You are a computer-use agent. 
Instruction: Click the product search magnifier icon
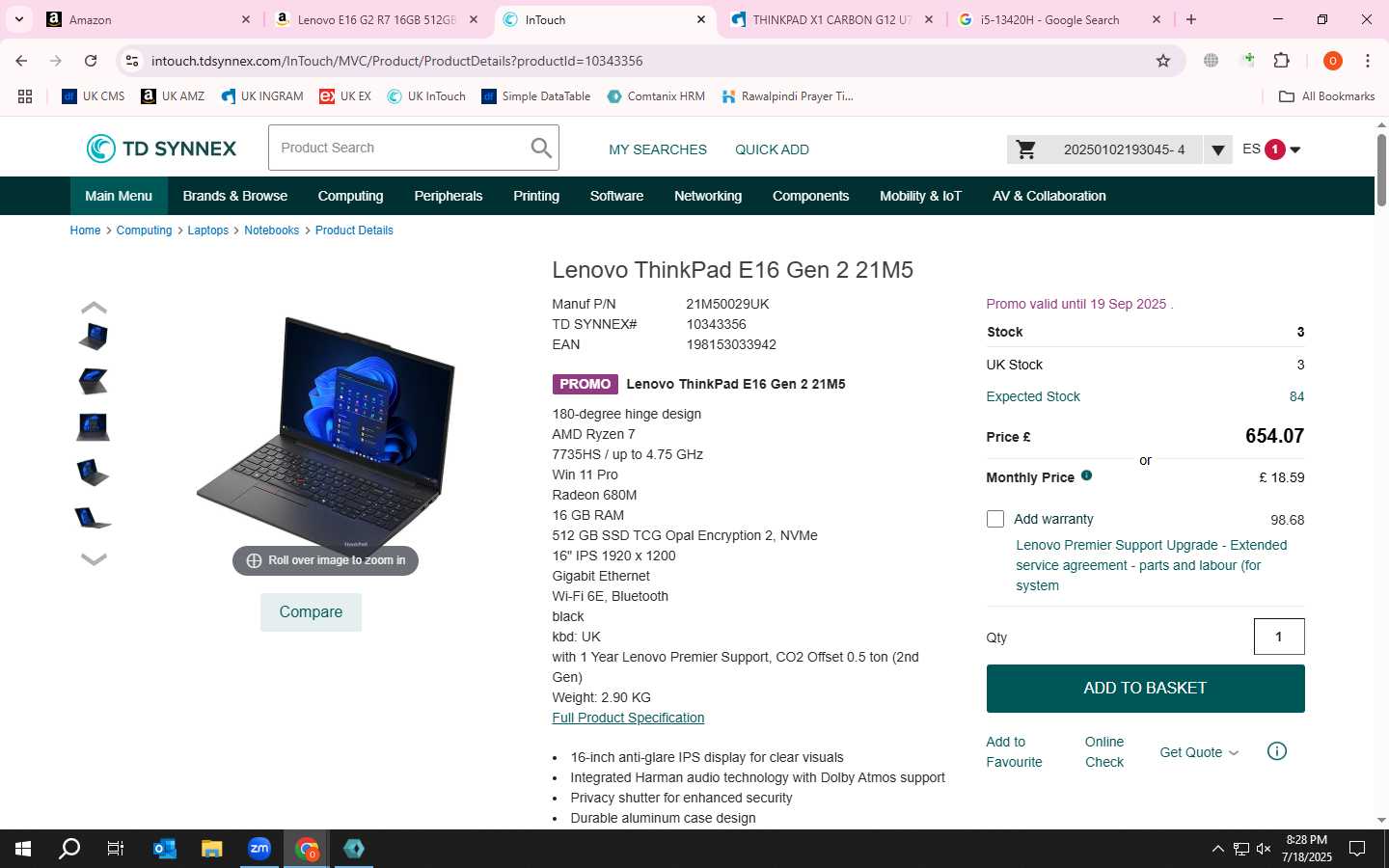pos(541,148)
